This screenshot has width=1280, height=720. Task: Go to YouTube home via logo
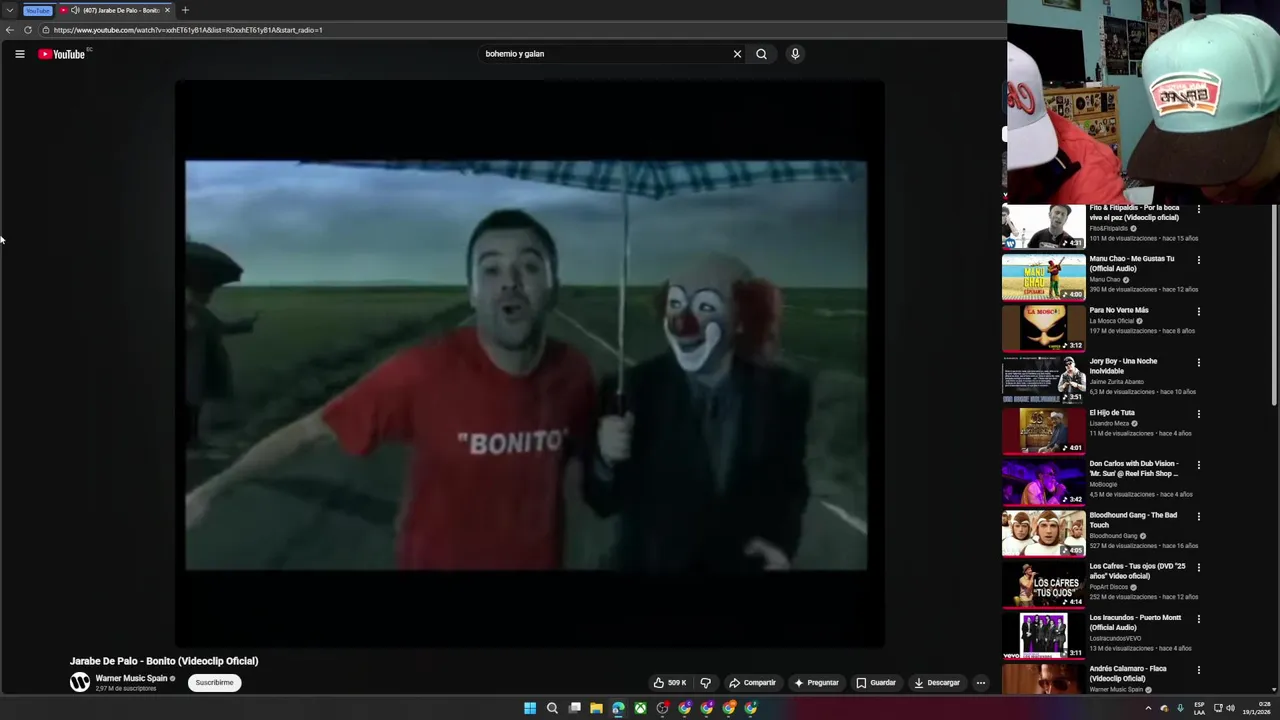(62, 54)
